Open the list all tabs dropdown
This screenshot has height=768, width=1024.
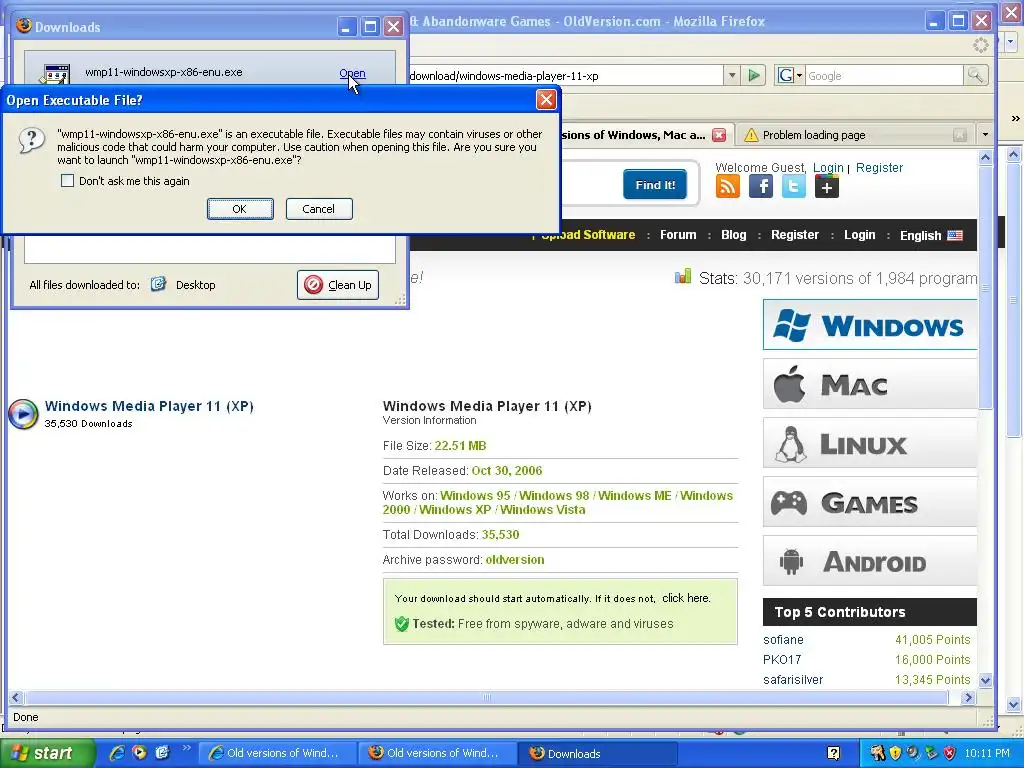pos(985,135)
